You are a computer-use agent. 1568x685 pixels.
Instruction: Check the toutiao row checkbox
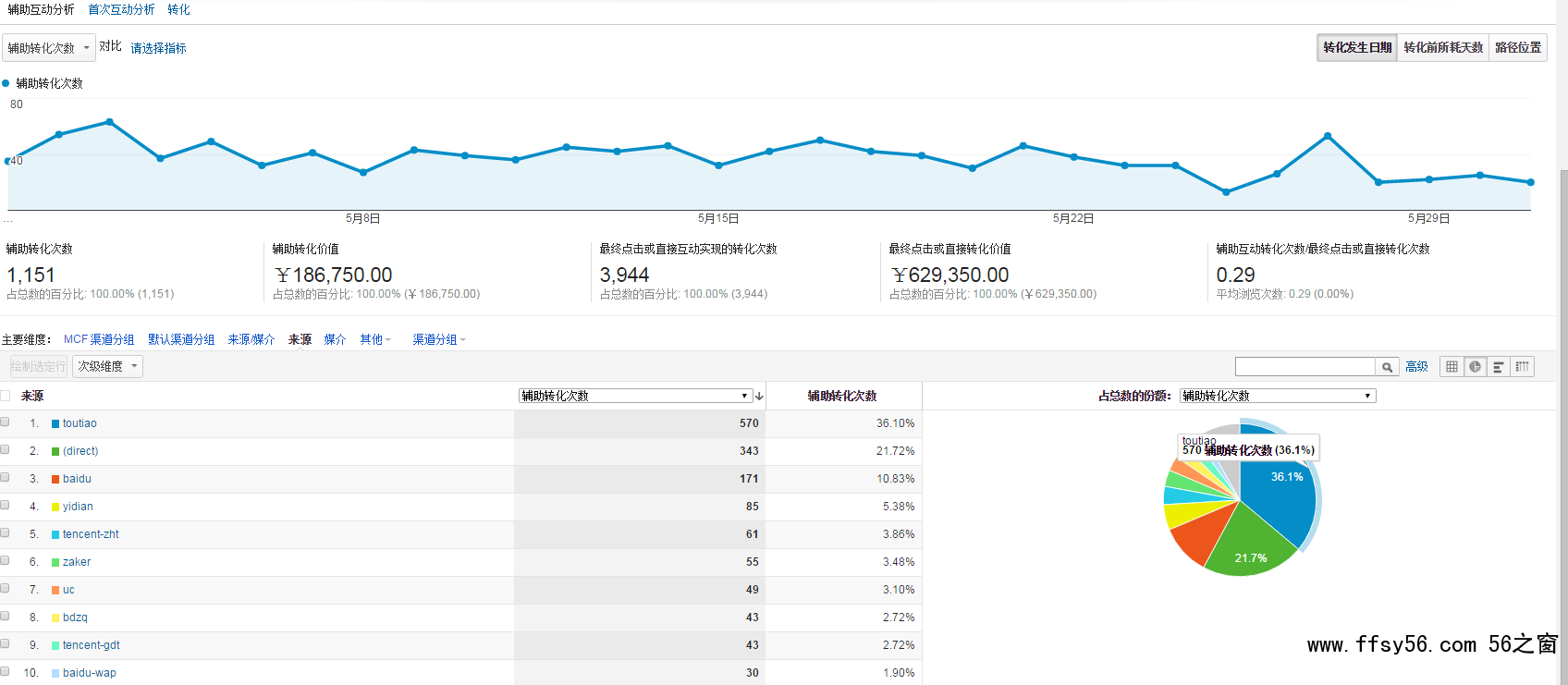point(6,422)
